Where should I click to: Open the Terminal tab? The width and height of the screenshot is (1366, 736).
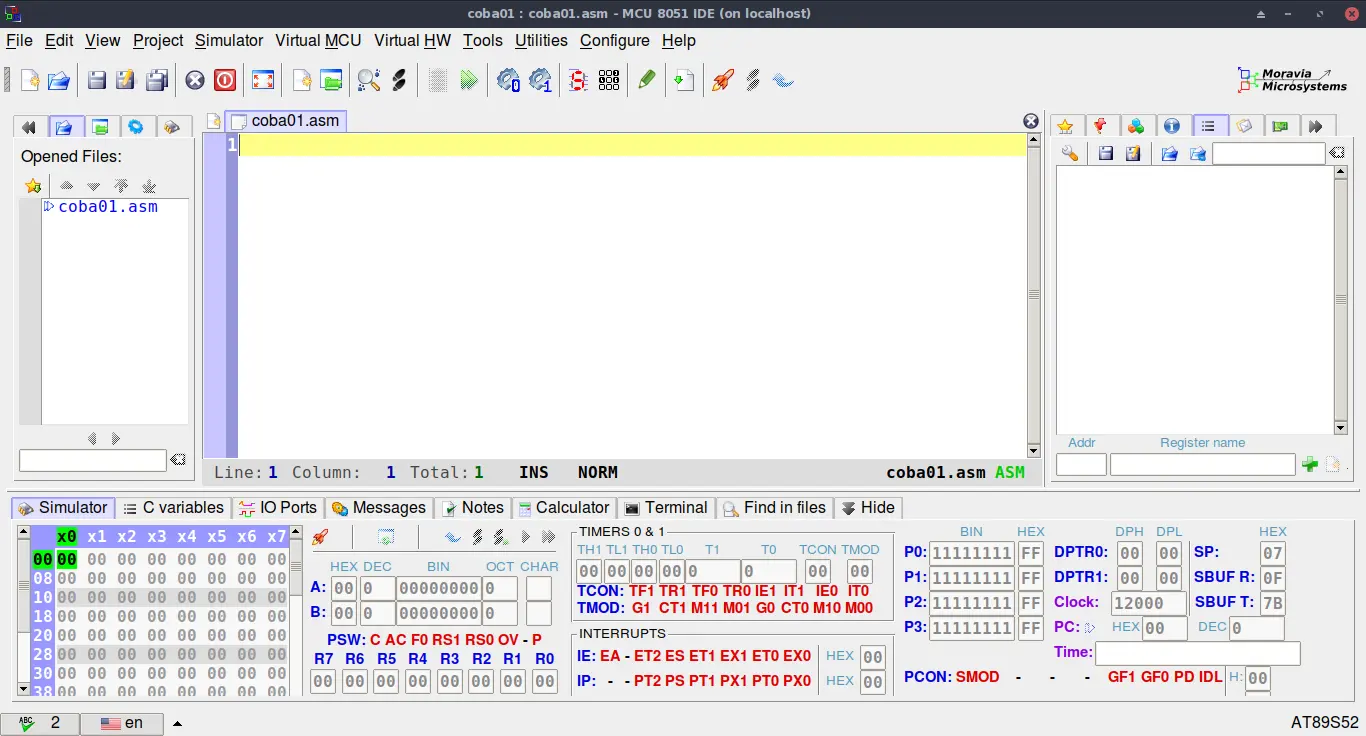coord(666,508)
